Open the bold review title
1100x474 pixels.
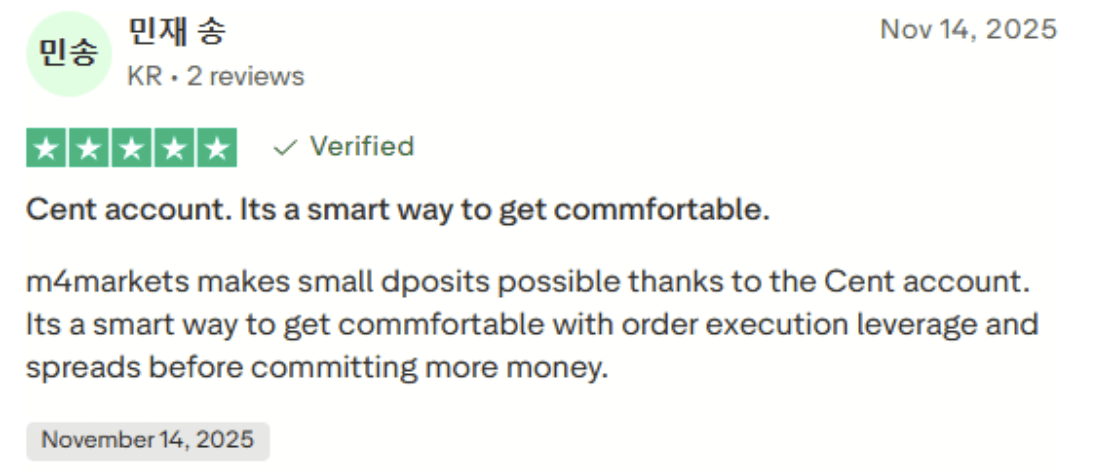click(398, 211)
